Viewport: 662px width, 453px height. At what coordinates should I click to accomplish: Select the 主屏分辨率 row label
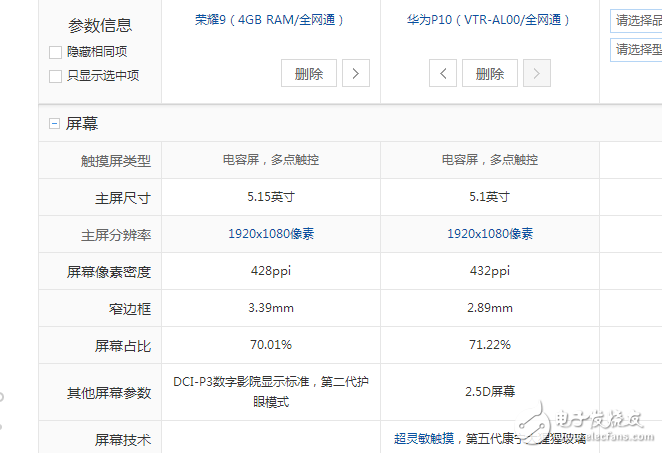[x=116, y=235]
